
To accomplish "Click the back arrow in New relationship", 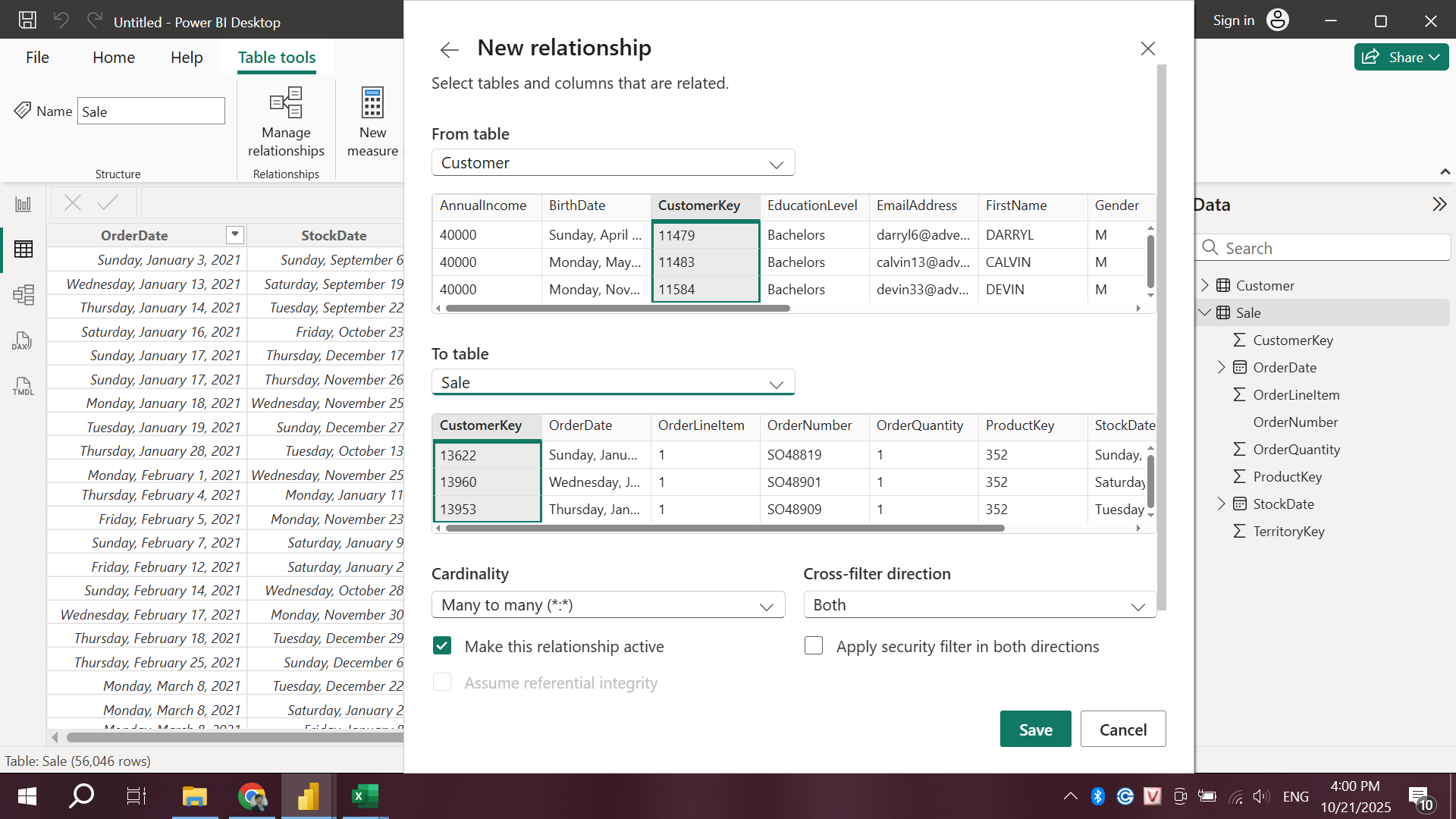I will (x=449, y=50).
